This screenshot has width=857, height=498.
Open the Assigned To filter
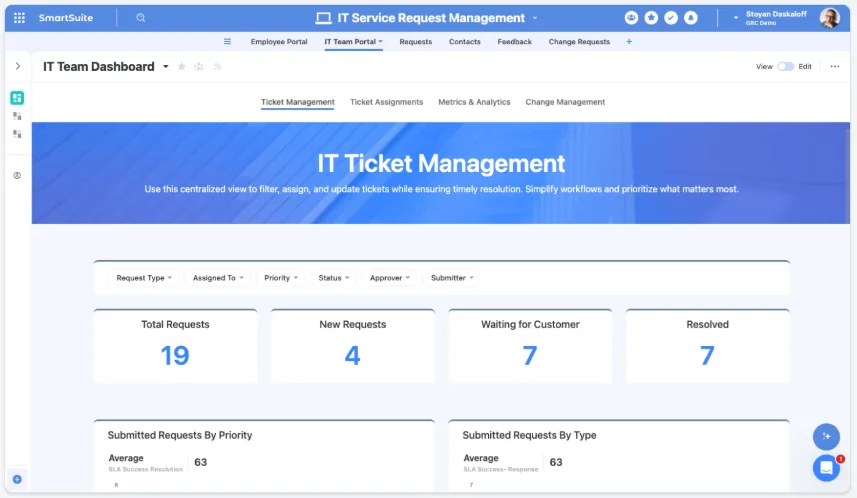click(218, 278)
